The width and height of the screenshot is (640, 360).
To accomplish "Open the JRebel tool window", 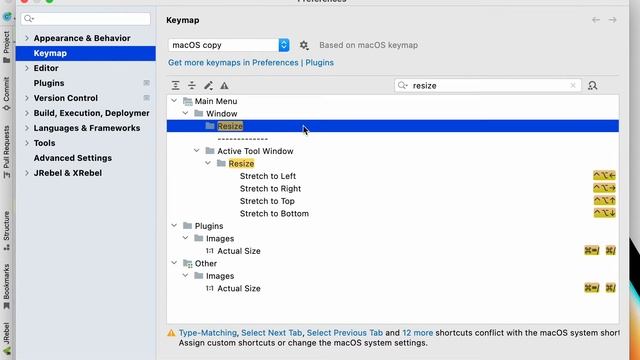I will 7,338.
